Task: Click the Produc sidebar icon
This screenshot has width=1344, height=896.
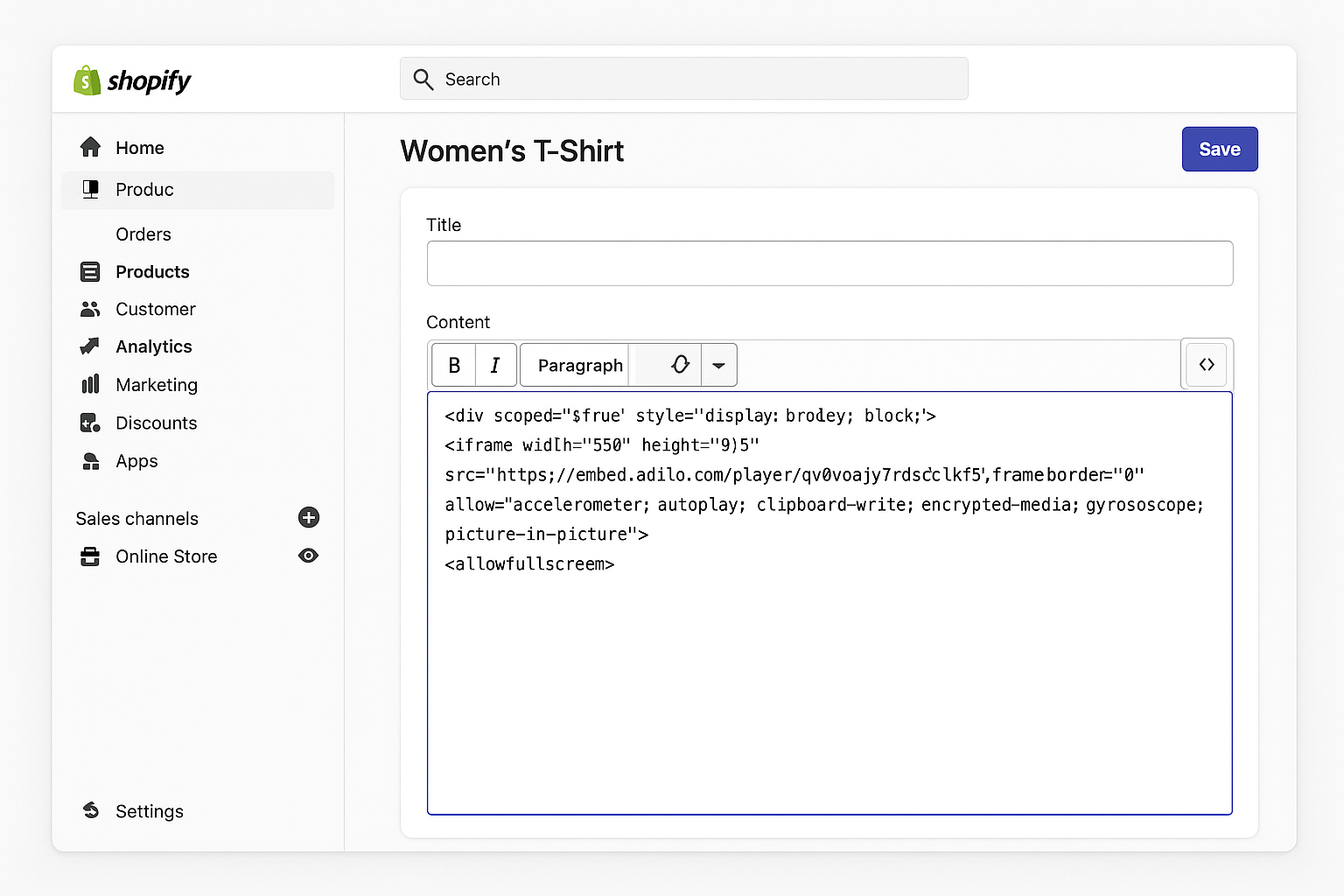Action: click(x=90, y=189)
